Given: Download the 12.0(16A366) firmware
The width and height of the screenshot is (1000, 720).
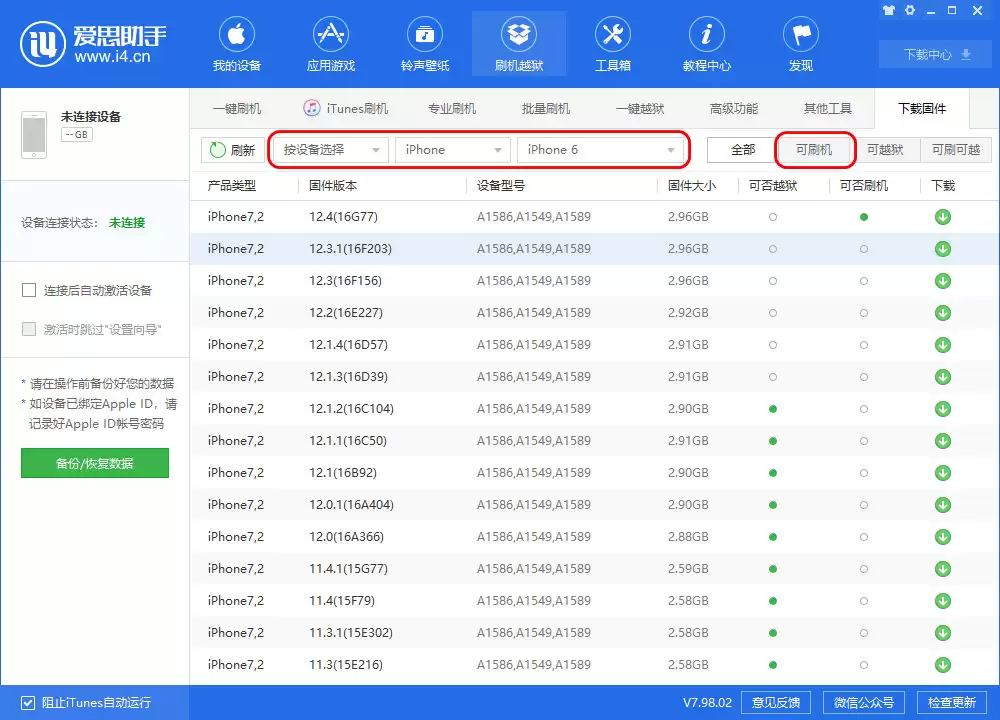Looking at the screenshot, I should 943,537.
